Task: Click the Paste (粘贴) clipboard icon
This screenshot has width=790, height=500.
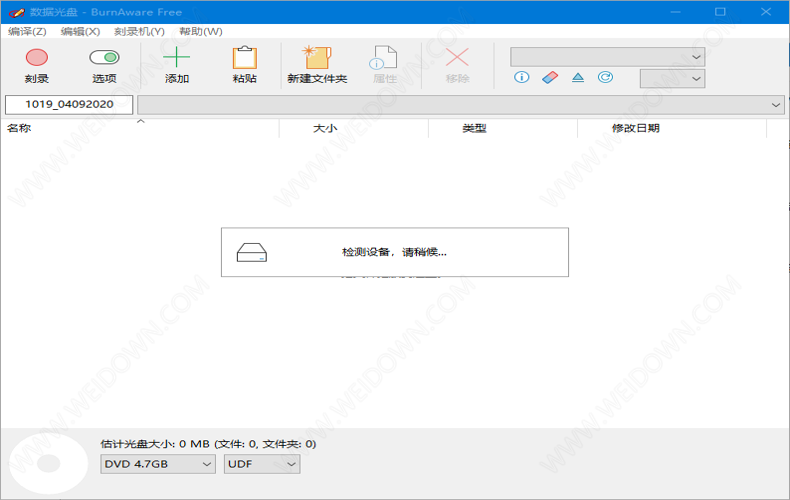Action: [x=245, y=57]
